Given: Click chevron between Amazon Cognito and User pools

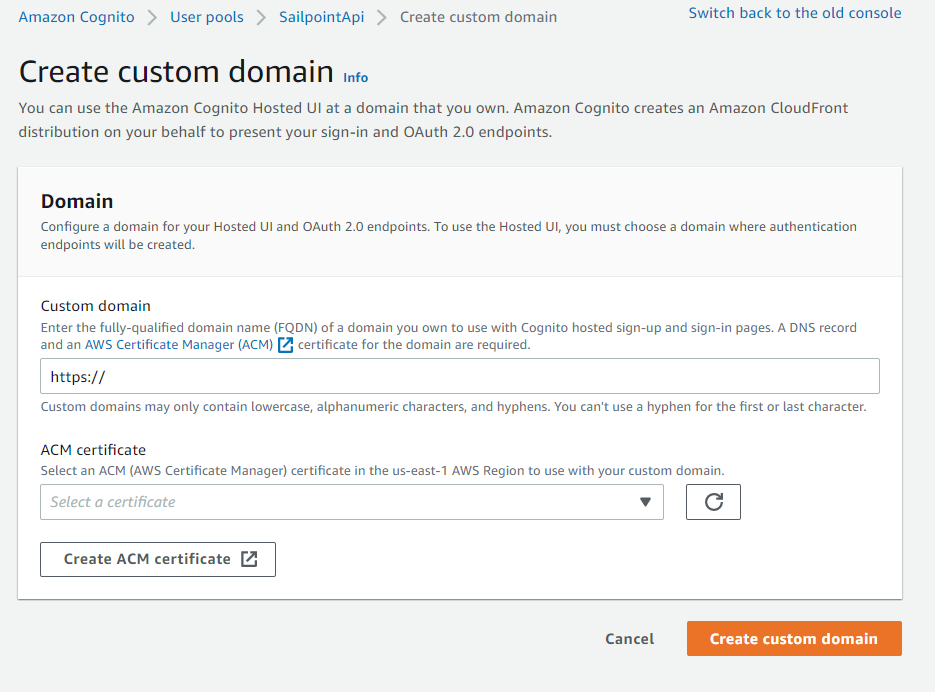Looking at the screenshot, I should pos(153,17).
